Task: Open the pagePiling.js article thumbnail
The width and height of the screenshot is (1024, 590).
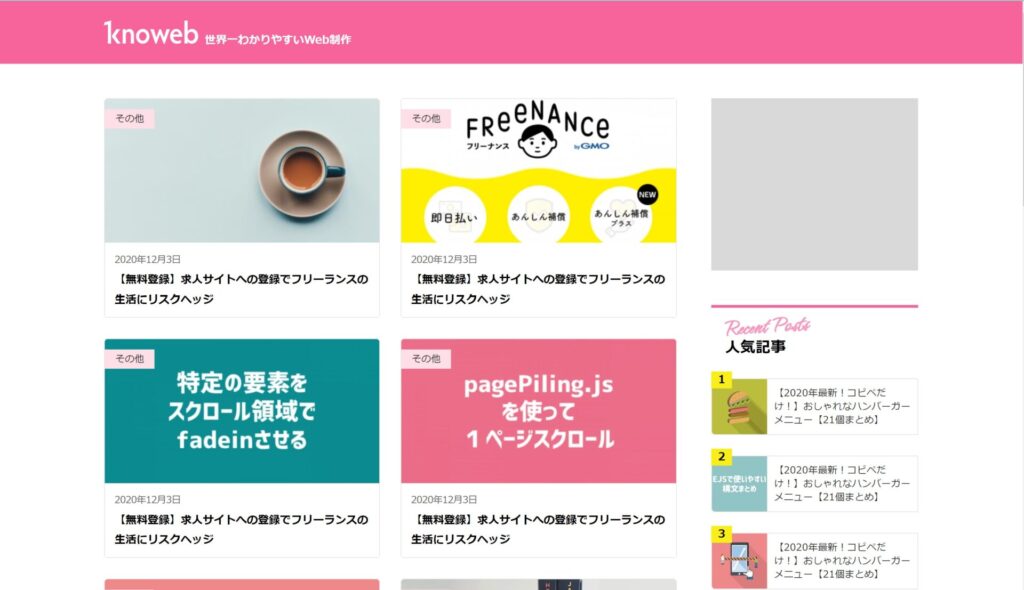Action: pos(538,411)
